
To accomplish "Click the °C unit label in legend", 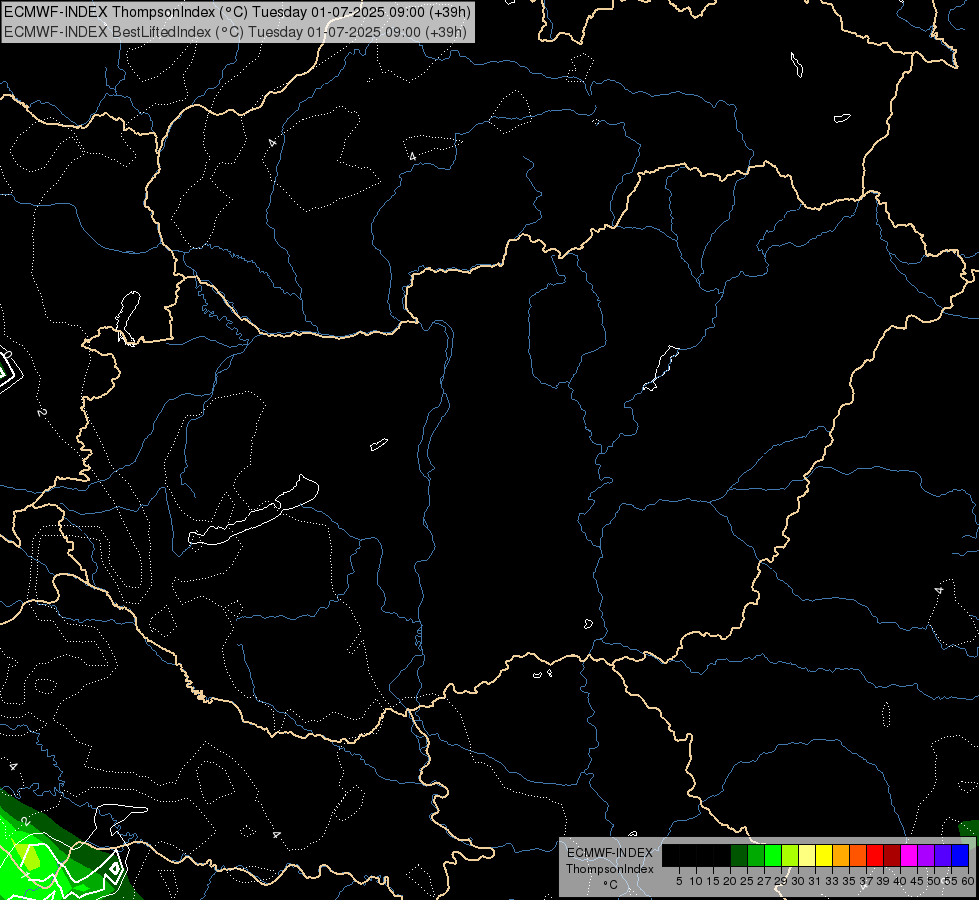I will tap(611, 884).
